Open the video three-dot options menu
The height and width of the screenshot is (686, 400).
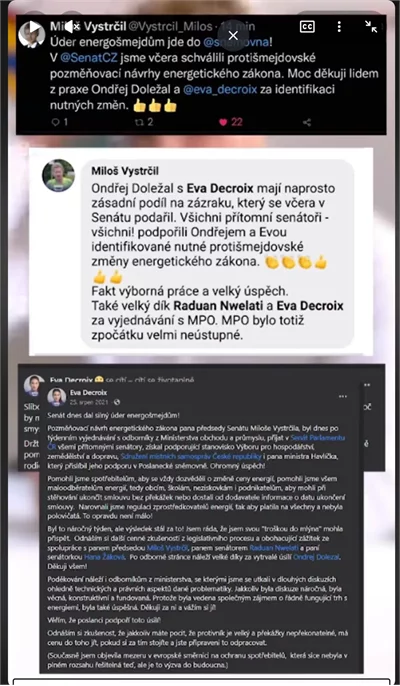tap(339, 27)
